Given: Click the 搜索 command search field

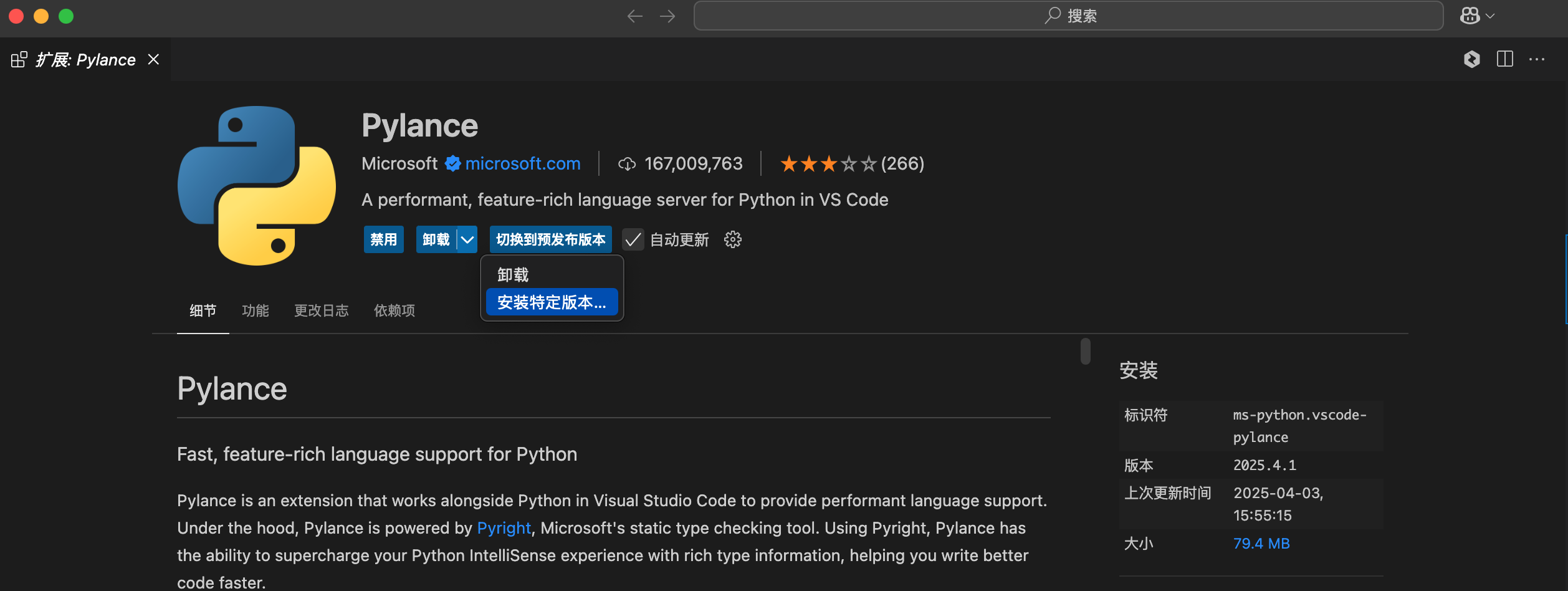Looking at the screenshot, I should coord(1068,16).
